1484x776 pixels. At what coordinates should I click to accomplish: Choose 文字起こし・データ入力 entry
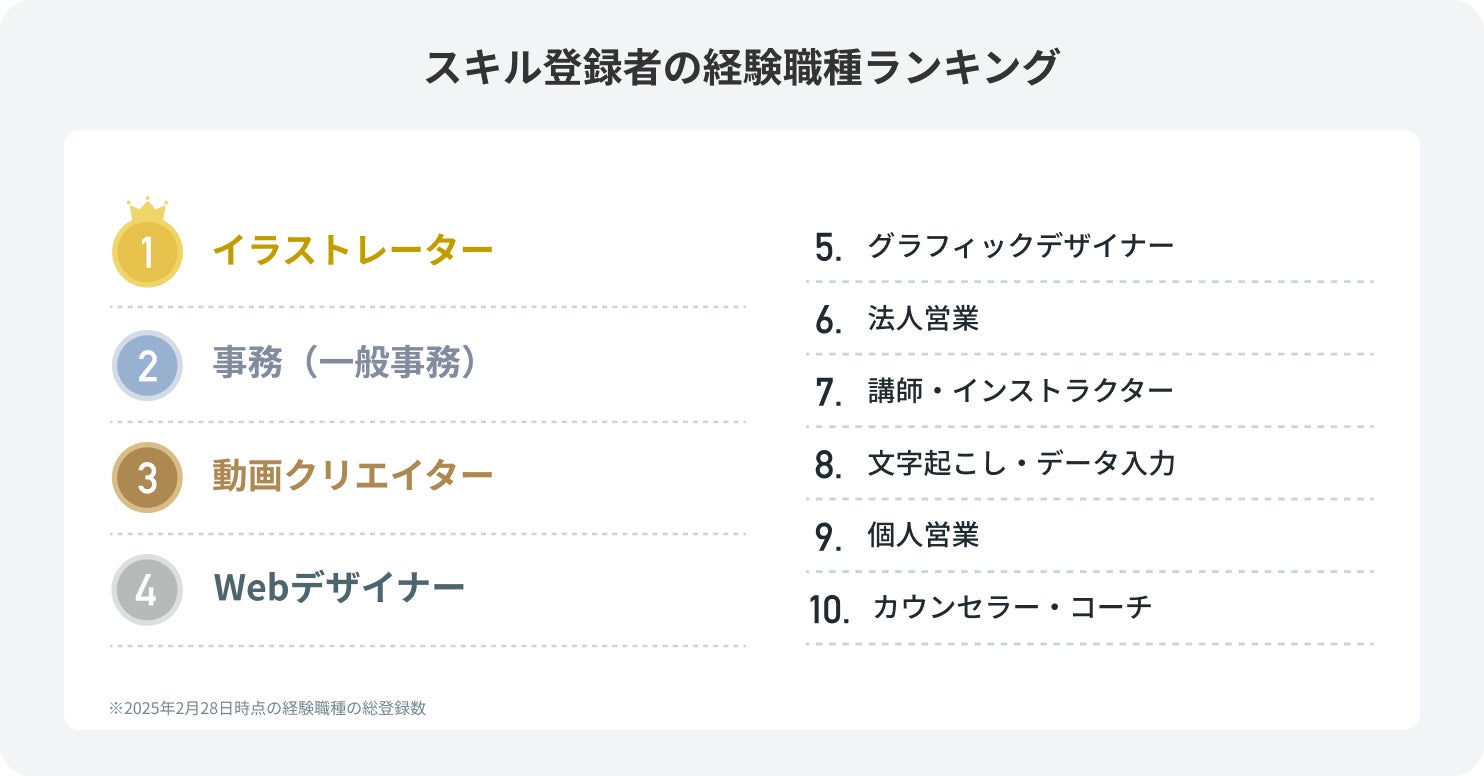[1021, 464]
